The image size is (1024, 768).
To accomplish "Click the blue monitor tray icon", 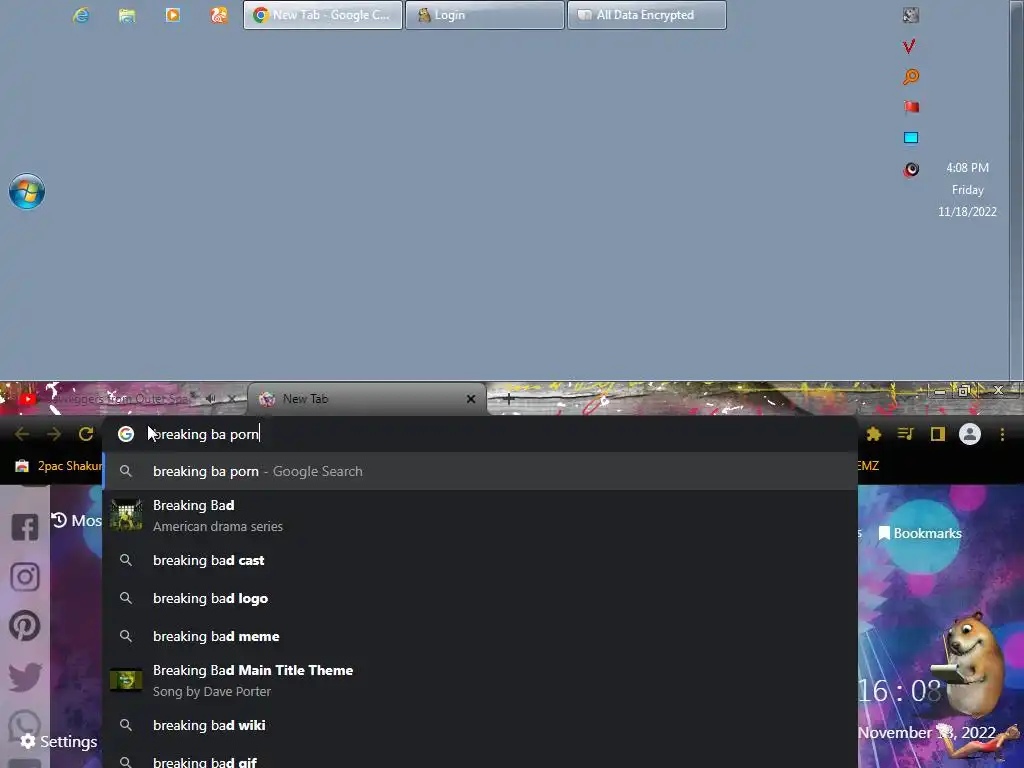I will (x=911, y=137).
